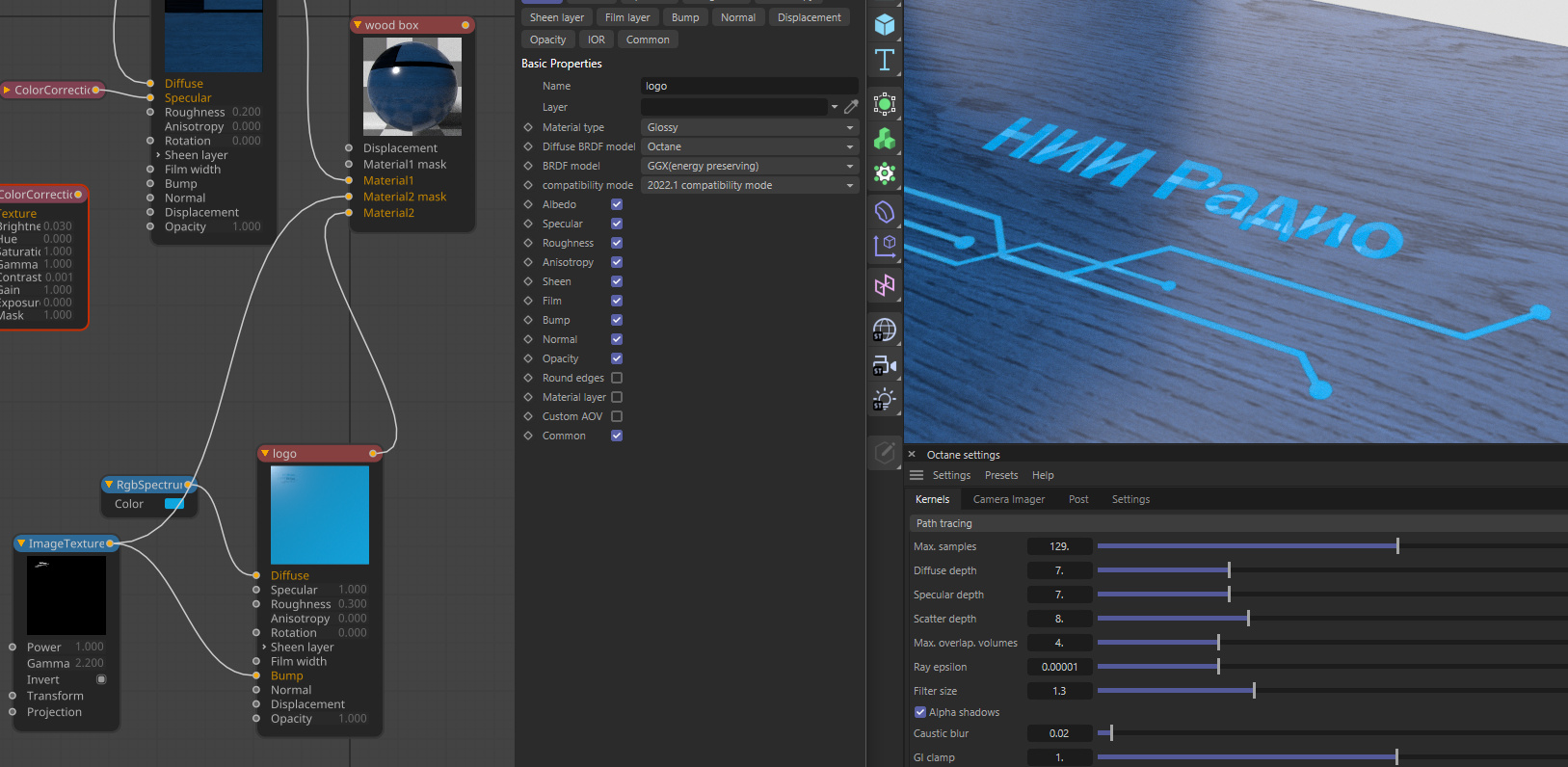The width and height of the screenshot is (1568, 767).
Task: Click the logo node Diffuse input port
Action: pos(256,575)
